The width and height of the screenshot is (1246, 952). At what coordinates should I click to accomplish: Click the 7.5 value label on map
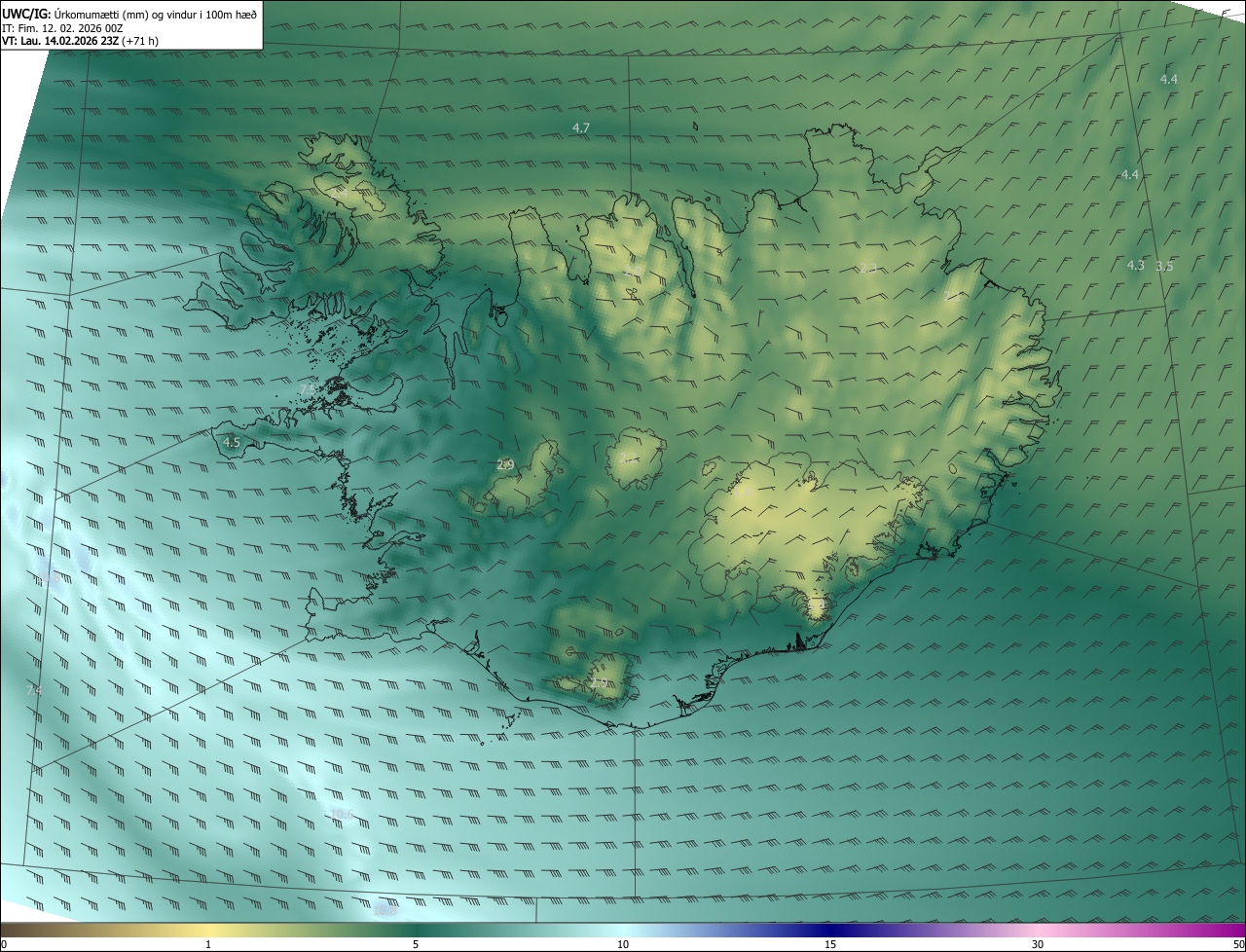pyautogui.click(x=308, y=389)
